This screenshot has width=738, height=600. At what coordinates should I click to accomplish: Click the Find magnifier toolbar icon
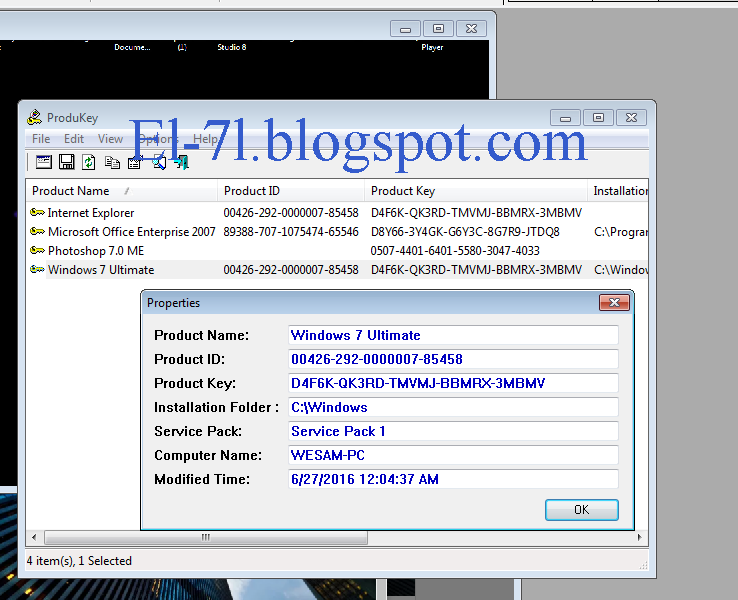tap(159, 163)
